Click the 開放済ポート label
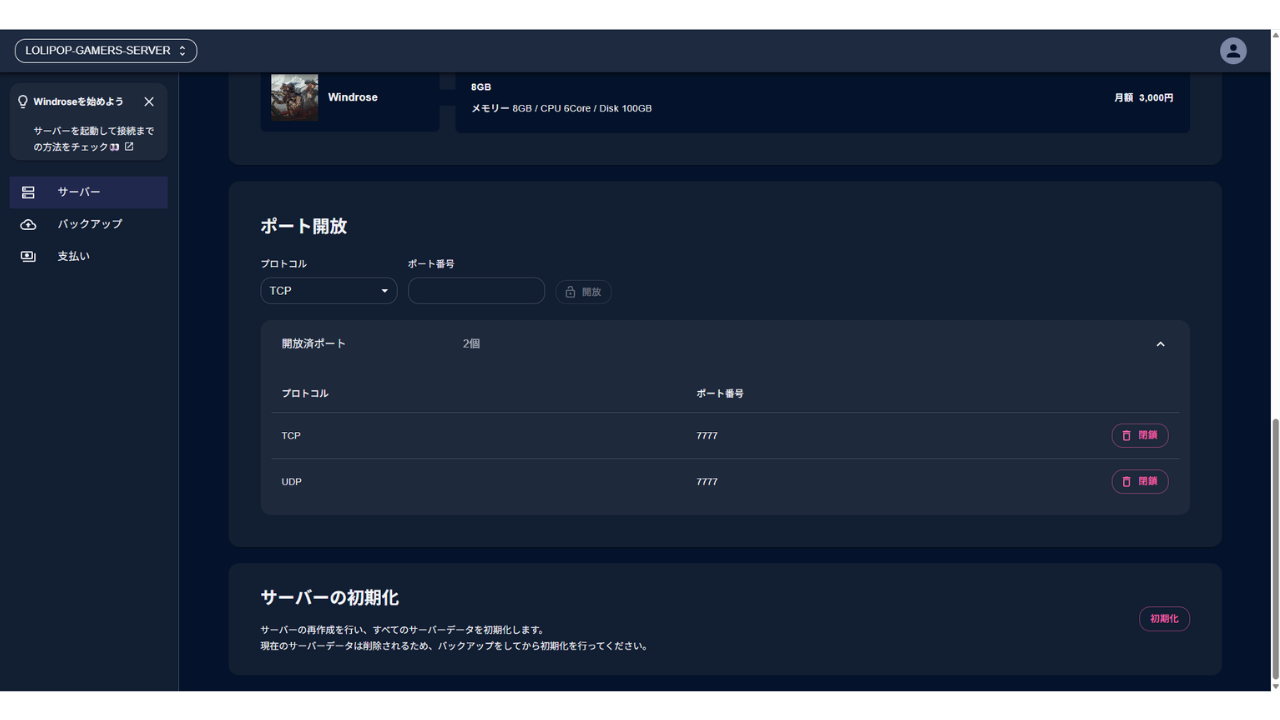 pos(314,344)
